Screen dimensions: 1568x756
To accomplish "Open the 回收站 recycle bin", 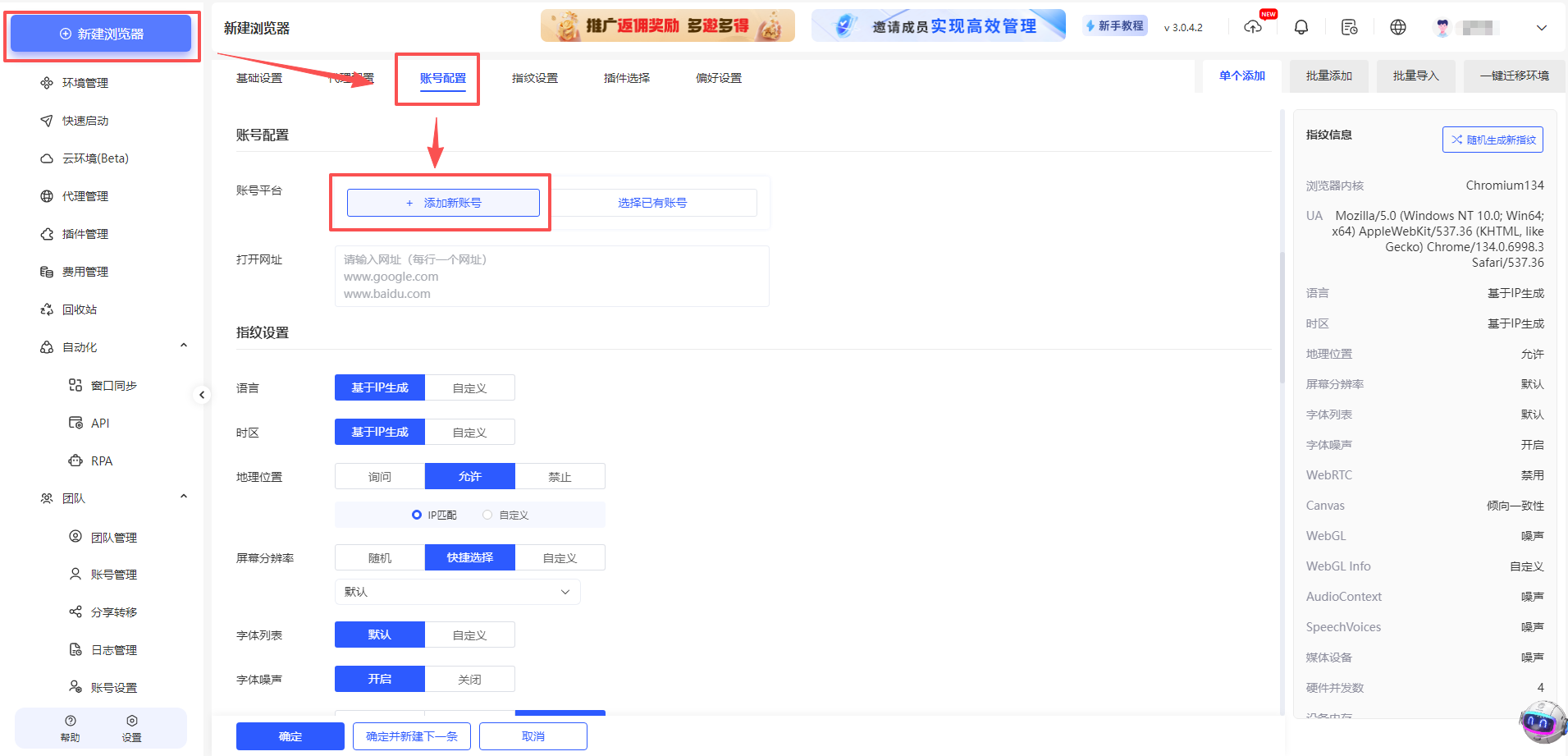I will pyautogui.click(x=78, y=309).
